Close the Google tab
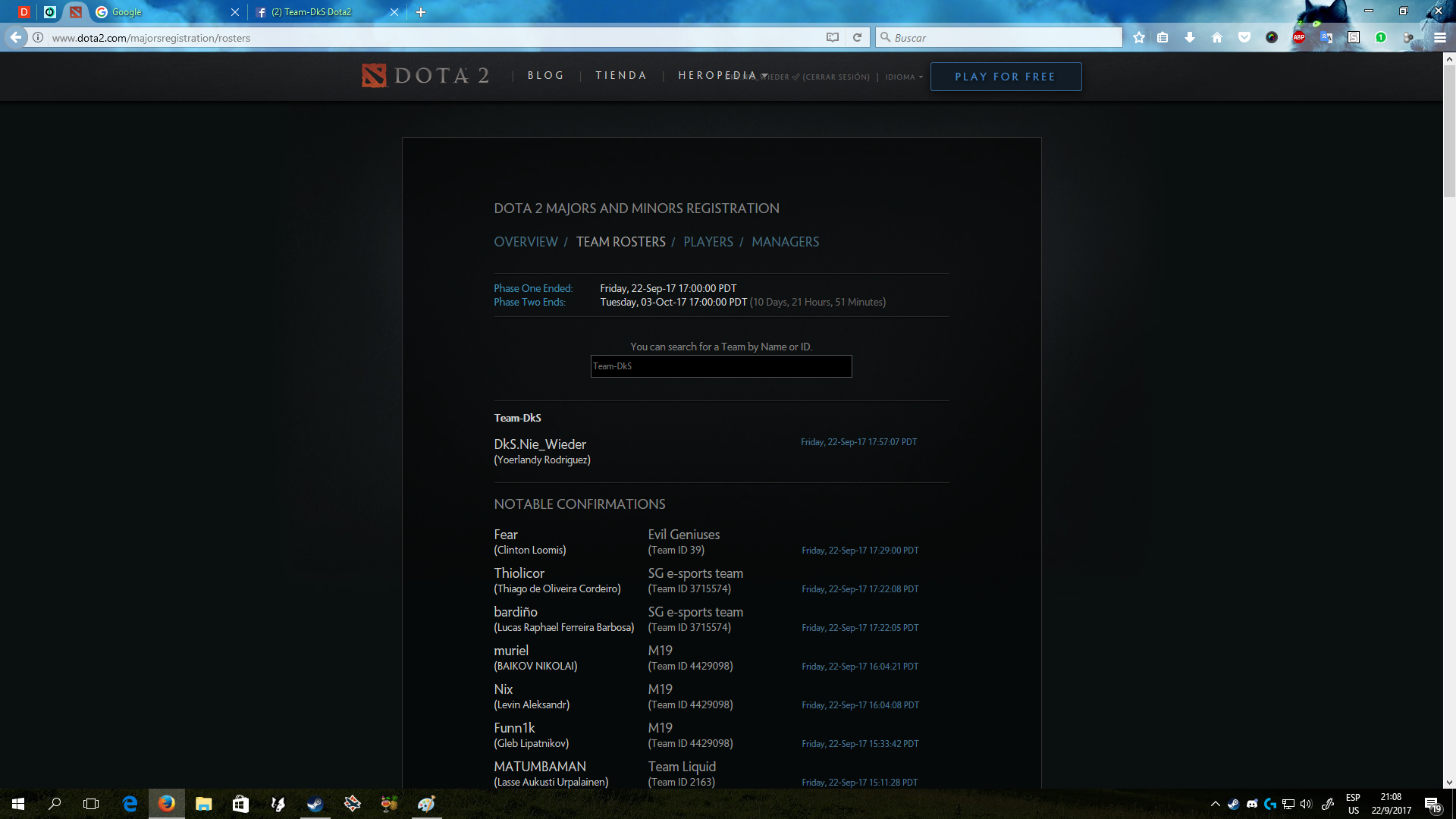Screen dimensions: 1456x819 [x=235, y=12]
